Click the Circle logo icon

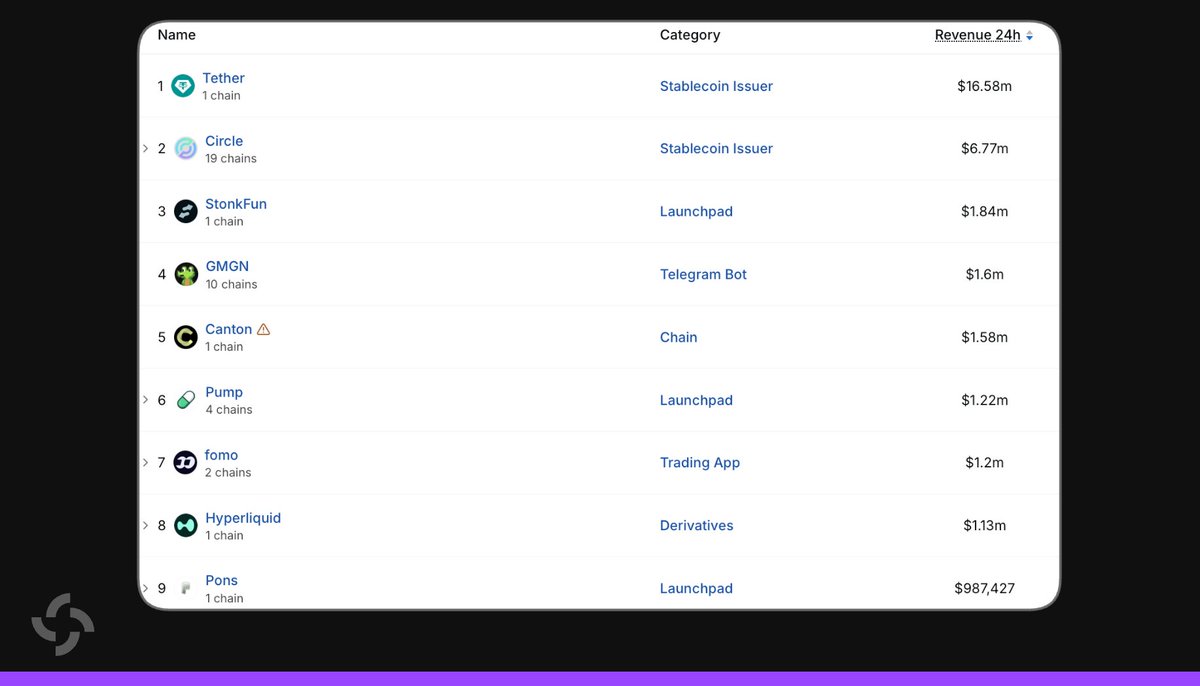coord(186,149)
